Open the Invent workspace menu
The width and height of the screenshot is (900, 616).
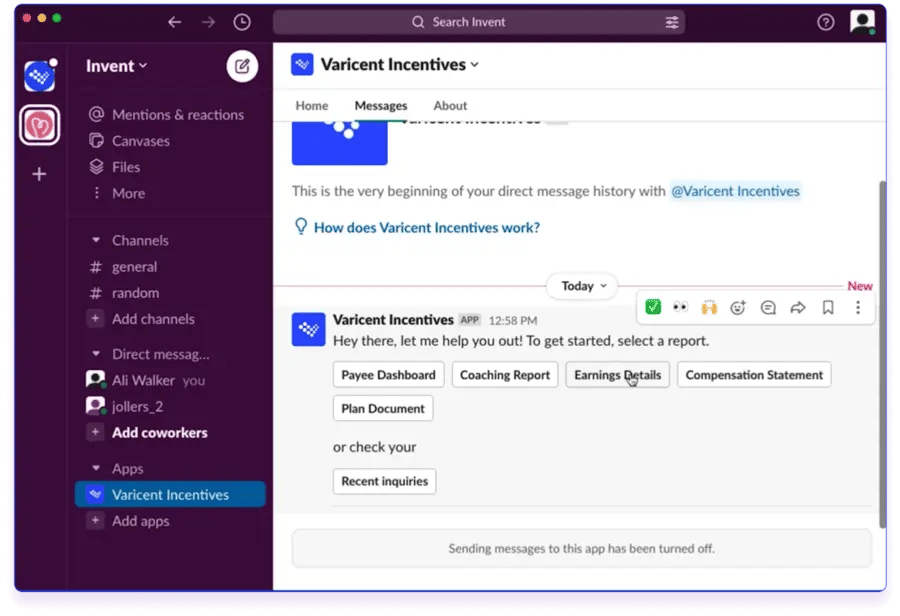click(117, 66)
